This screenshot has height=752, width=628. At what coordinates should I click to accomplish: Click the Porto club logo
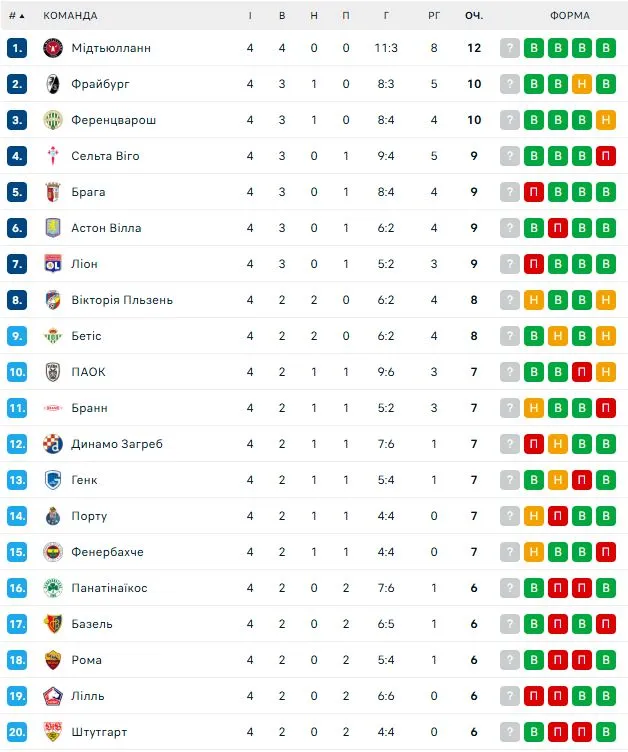point(53,516)
